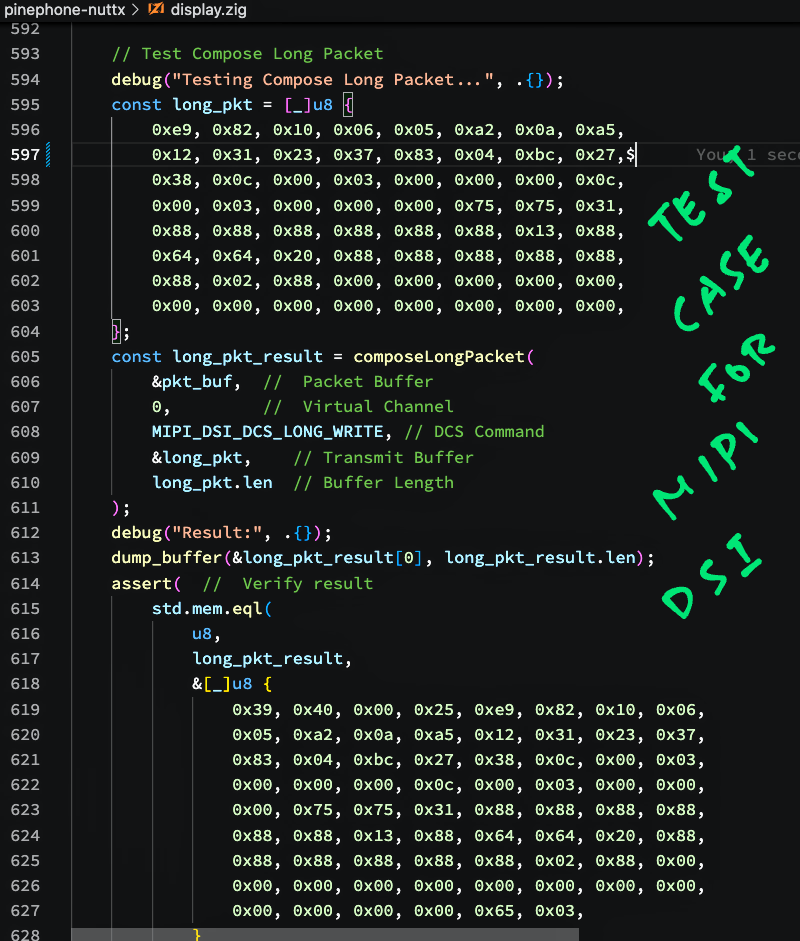Click the MIPI_DSI_DCS_LONG_WRITE constant
800x941 pixels.
coord(267,432)
